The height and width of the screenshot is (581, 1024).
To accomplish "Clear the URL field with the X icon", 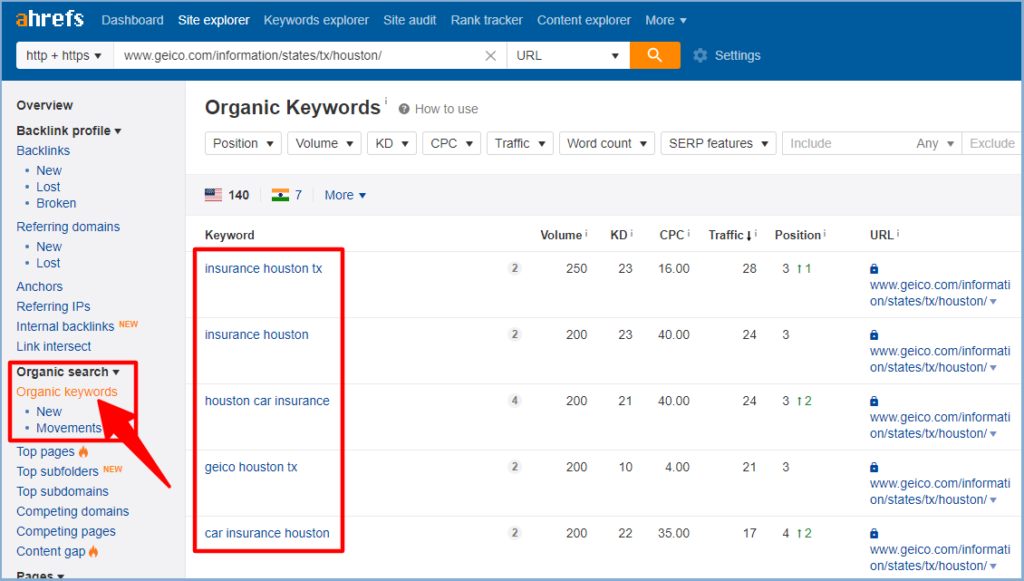I will click(490, 56).
